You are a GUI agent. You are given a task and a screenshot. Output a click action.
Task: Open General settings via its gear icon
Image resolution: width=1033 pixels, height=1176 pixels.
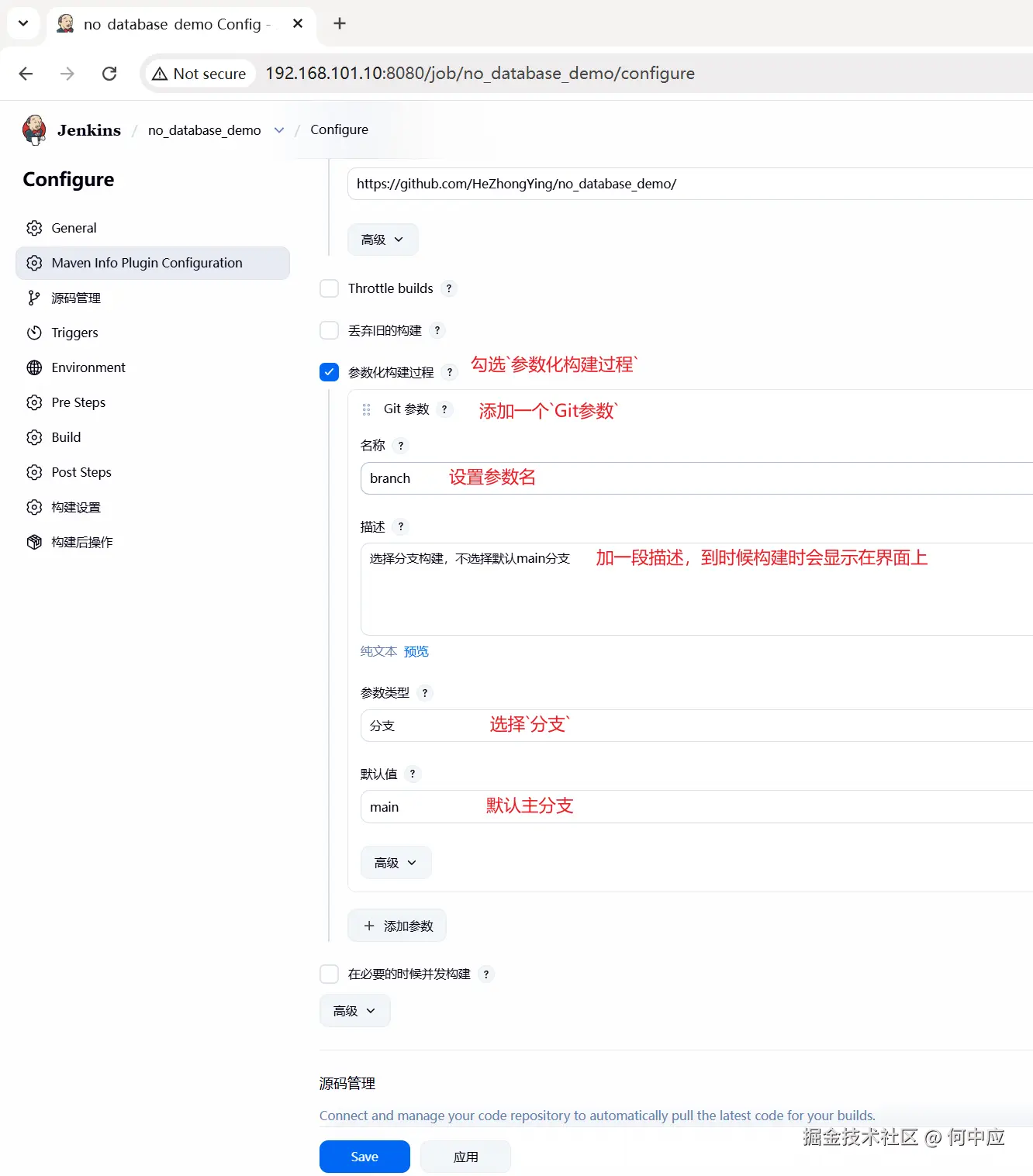tap(34, 227)
